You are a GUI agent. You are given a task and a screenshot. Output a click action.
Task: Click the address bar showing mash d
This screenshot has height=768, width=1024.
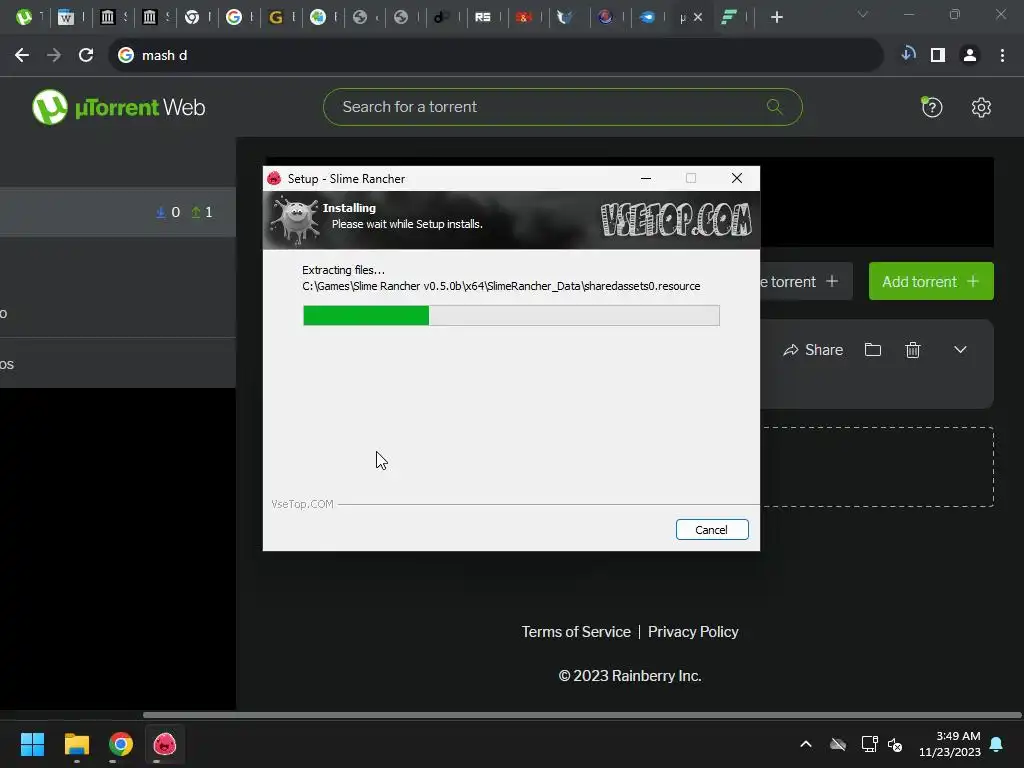click(x=496, y=56)
